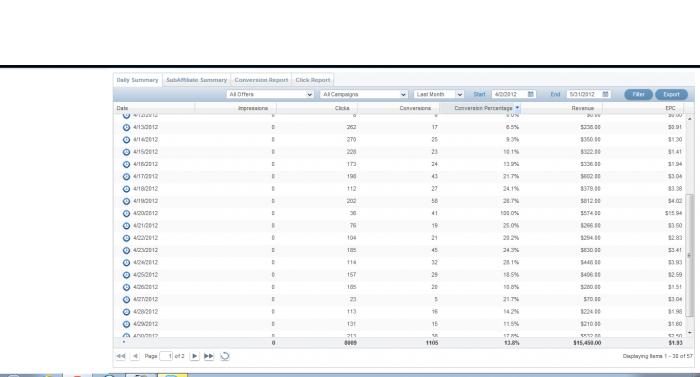This screenshot has width=700, height=377.
Task: Click the round icon beside 4/18/2012
Action: coord(126,189)
